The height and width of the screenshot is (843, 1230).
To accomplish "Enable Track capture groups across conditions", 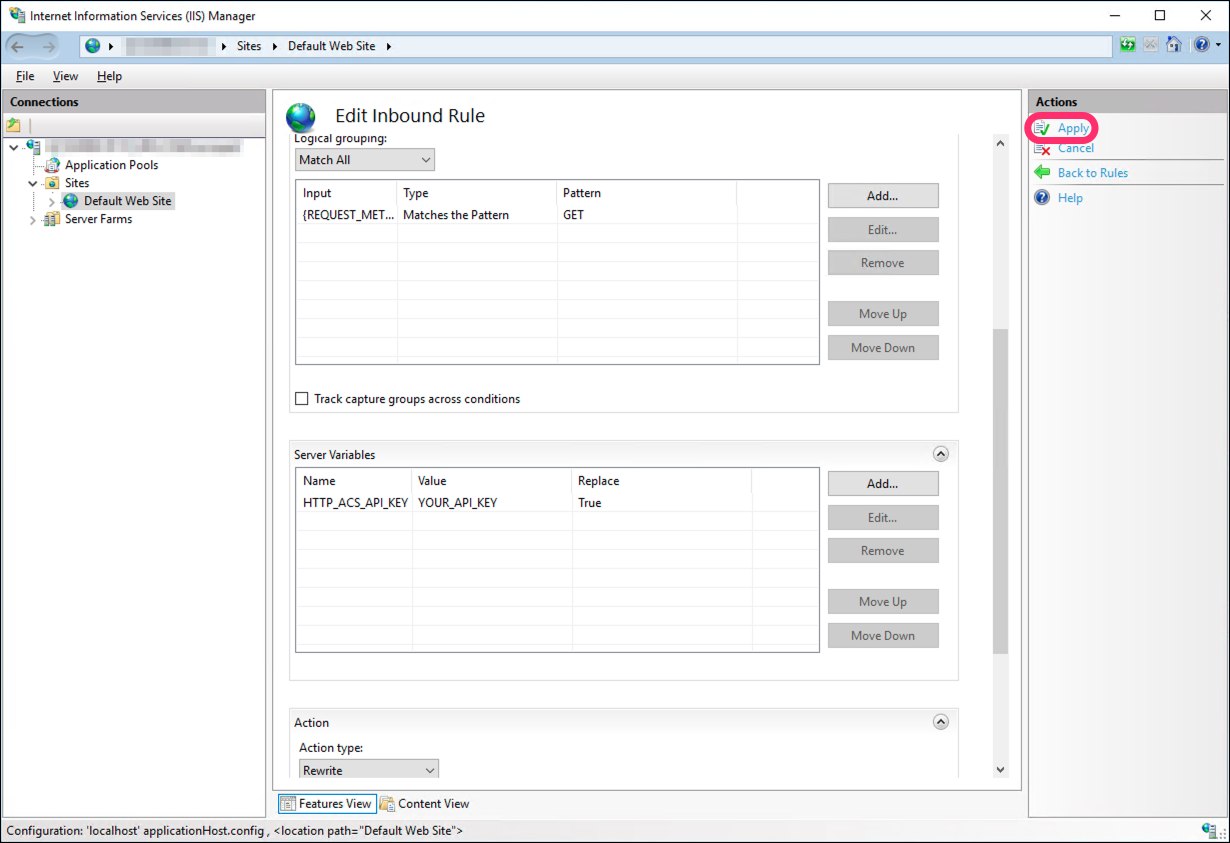I will click(302, 399).
